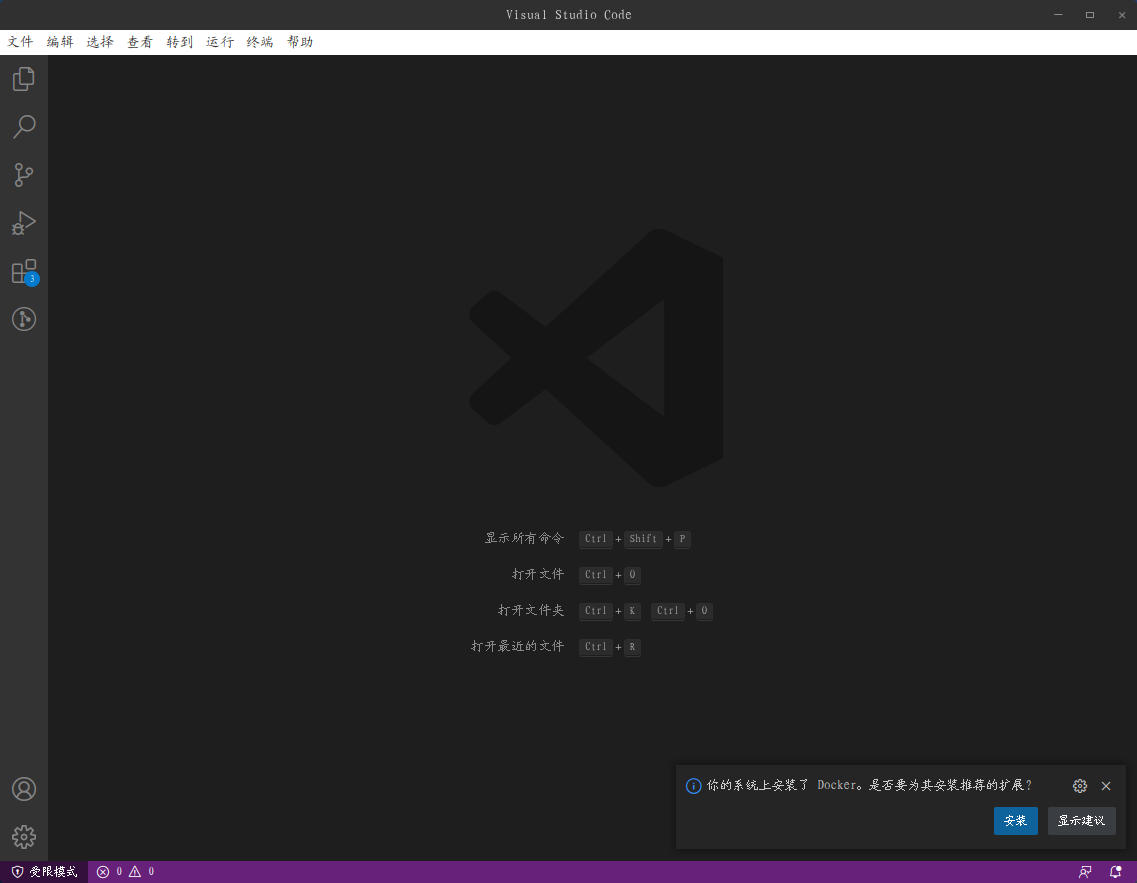
Task: Click the 受限模式 item in status bar
Action: pos(42,871)
